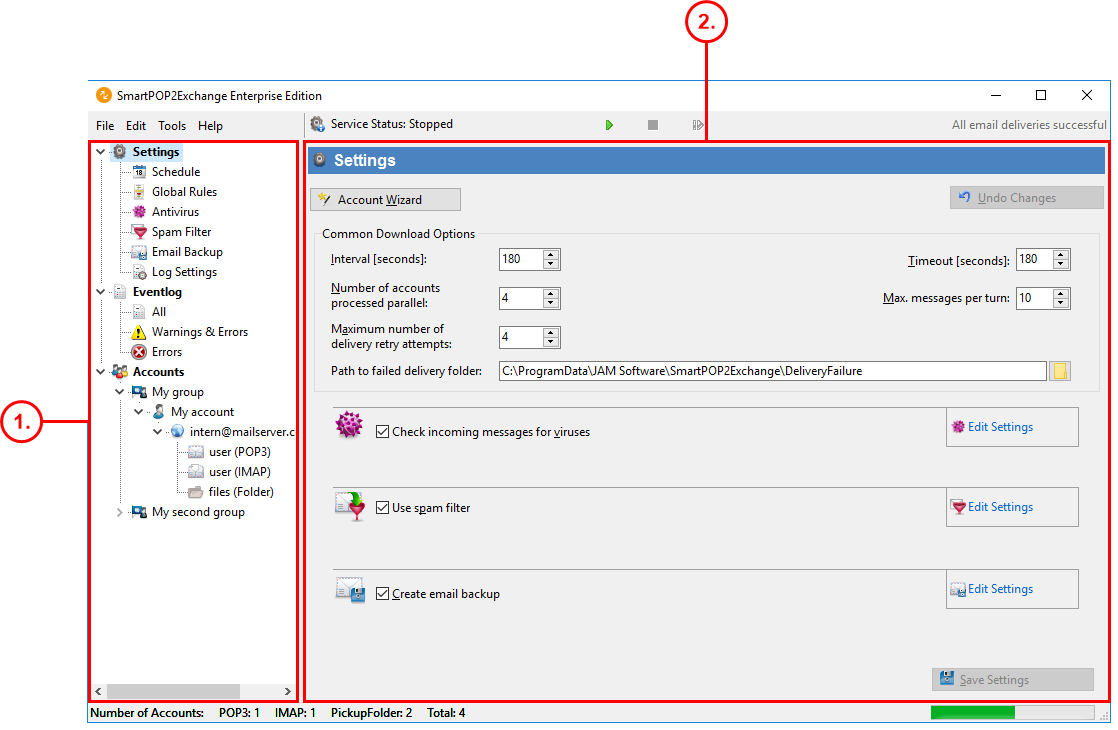This screenshot has width=1118, height=730.
Task: Click the user (IMAP) mailbox icon
Action: click(196, 471)
